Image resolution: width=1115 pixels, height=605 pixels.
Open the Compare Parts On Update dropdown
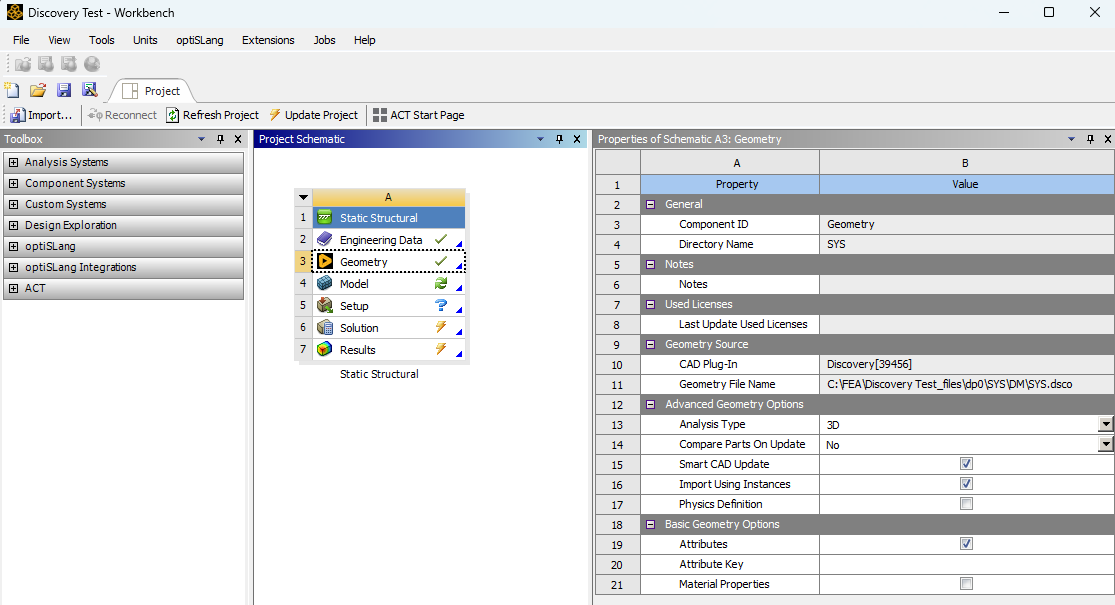(1106, 444)
